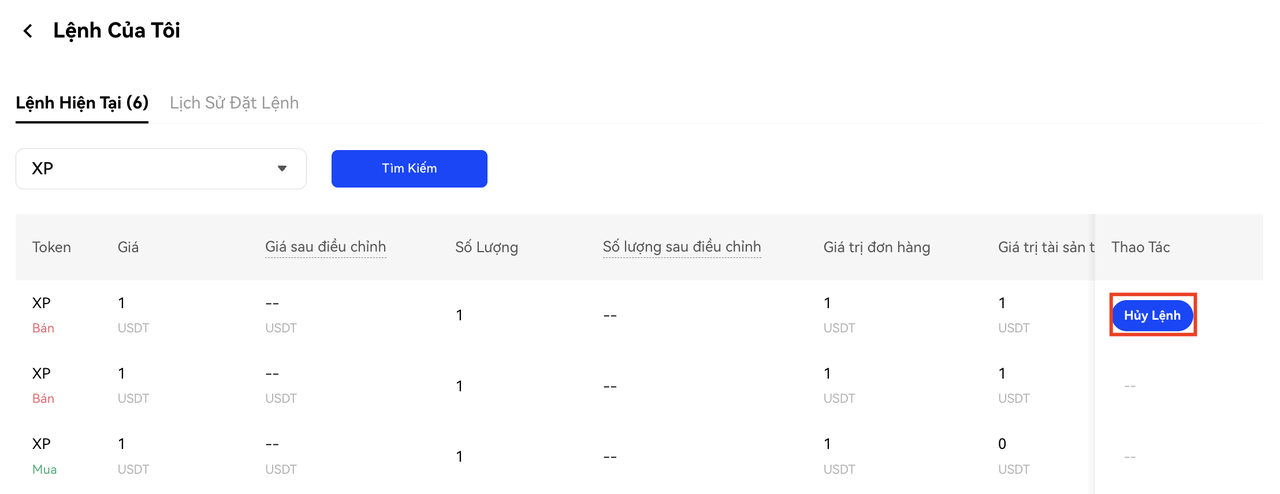The height and width of the screenshot is (494, 1280).
Task: Click the Giá sau điều chỉnh column header
Action: coord(325,247)
